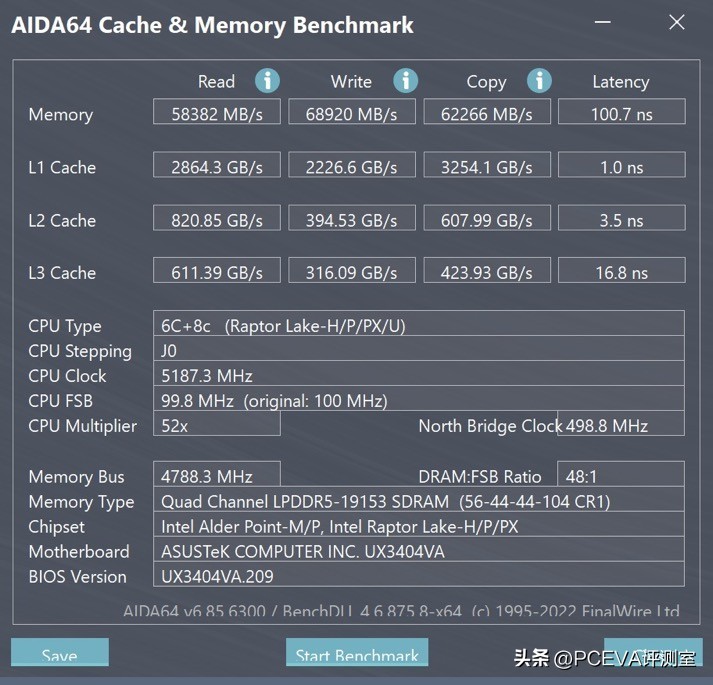Click the CPU Clock value field
This screenshot has height=685, width=713.
[420, 376]
